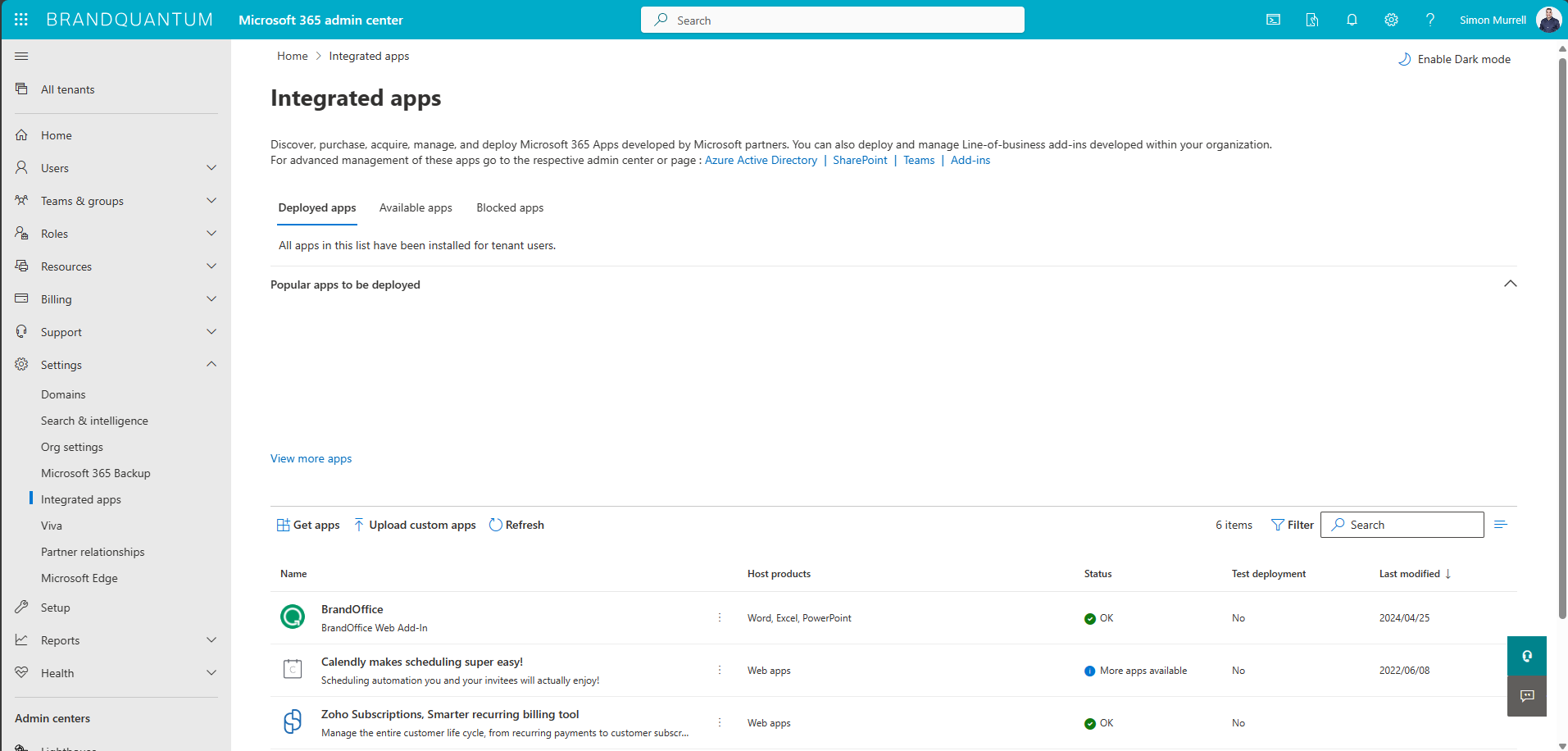This screenshot has width=1568, height=751.
Task: Open Simon Murrell account avatar
Action: coord(1548,20)
